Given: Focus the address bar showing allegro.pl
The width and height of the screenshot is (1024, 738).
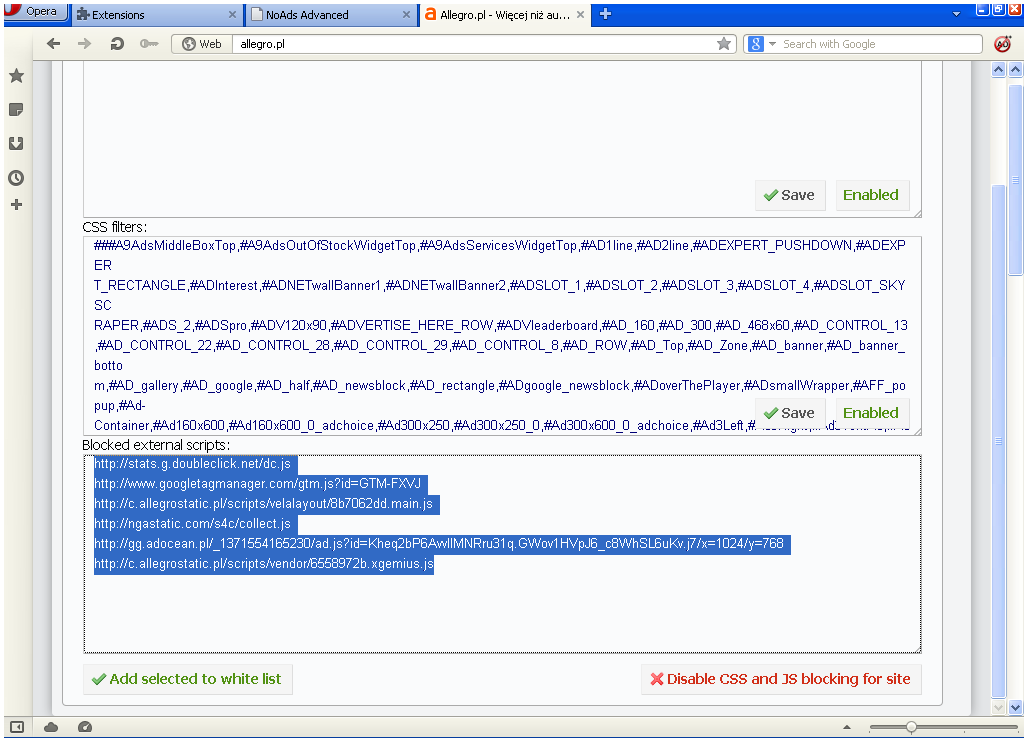Looking at the screenshot, I should [473, 44].
